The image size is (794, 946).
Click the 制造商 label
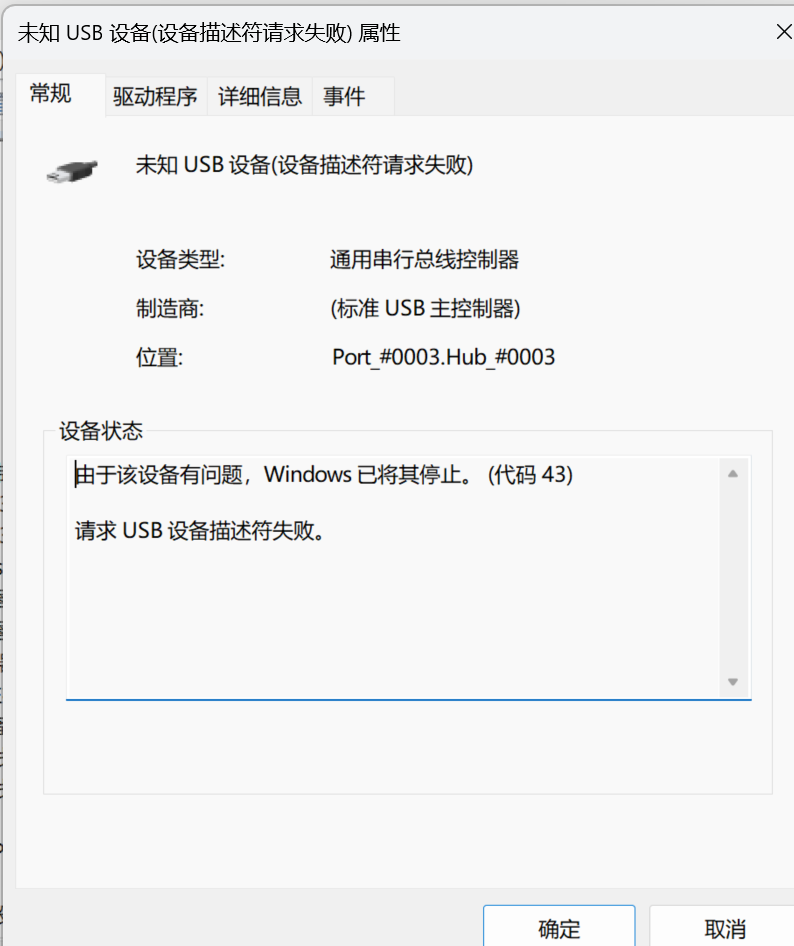[170, 309]
